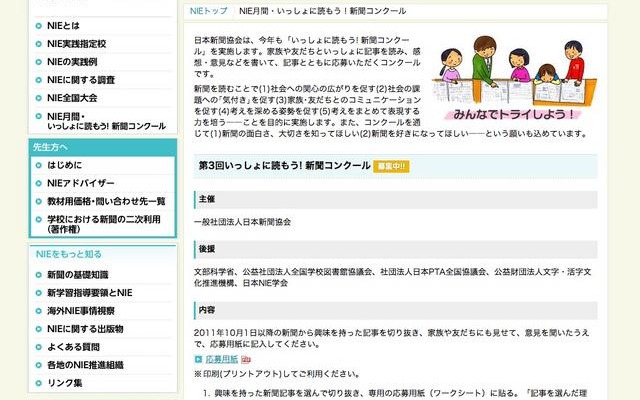This screenshot has height=400, width=640.
Task: Open はじめに under 先生方へ
Action: [64, 165]
